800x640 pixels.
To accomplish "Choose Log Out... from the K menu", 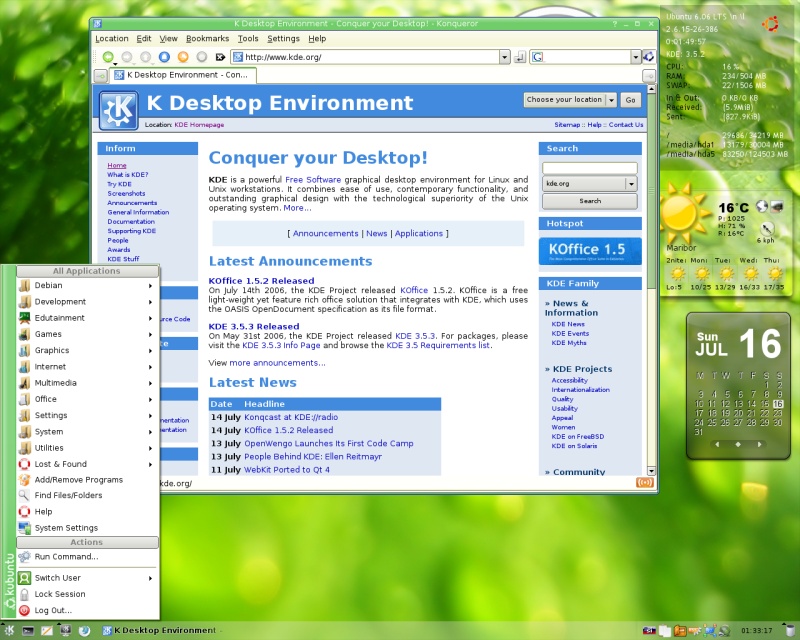I will pyautogui.click(x=87, y=610).
